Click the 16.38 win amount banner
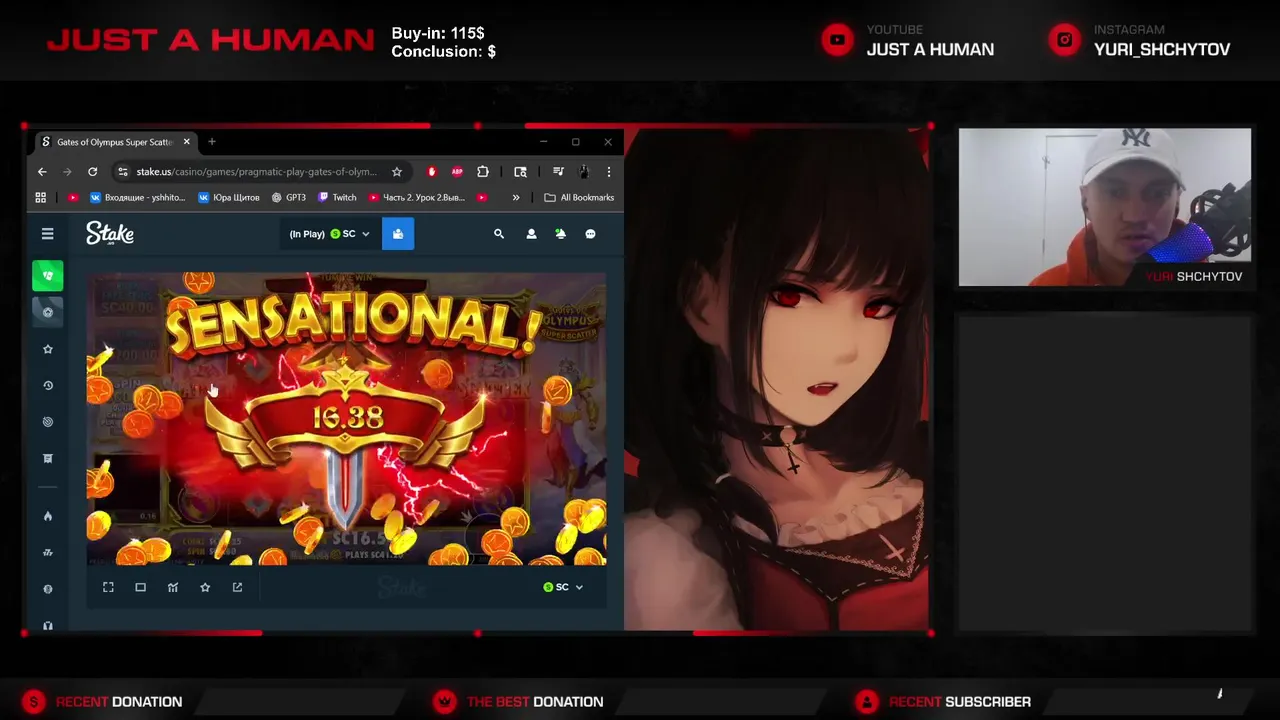1280x720 pixels. pyautogui.click(x=347, y=417)
